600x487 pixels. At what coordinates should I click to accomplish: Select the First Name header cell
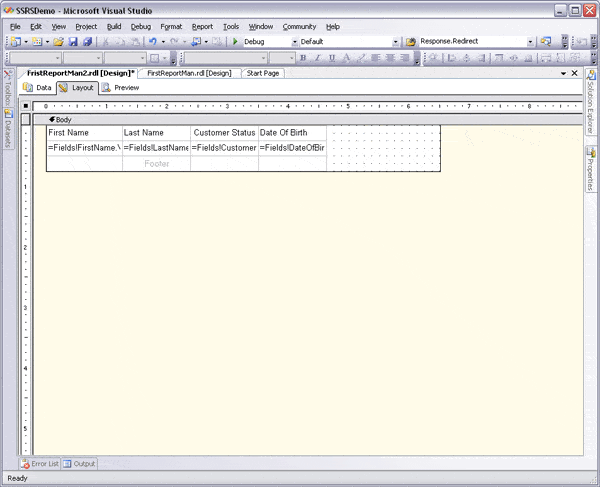(84, 133)
